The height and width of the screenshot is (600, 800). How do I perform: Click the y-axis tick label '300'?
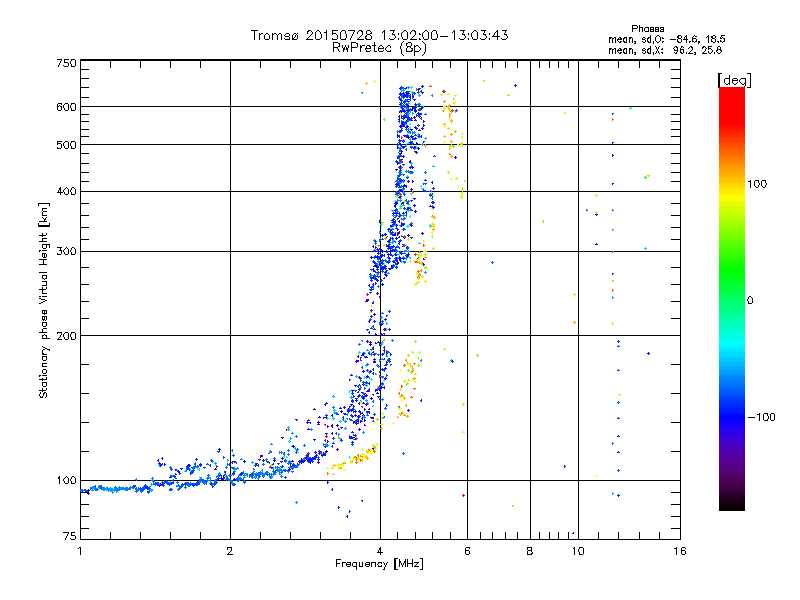coord(66,252)
